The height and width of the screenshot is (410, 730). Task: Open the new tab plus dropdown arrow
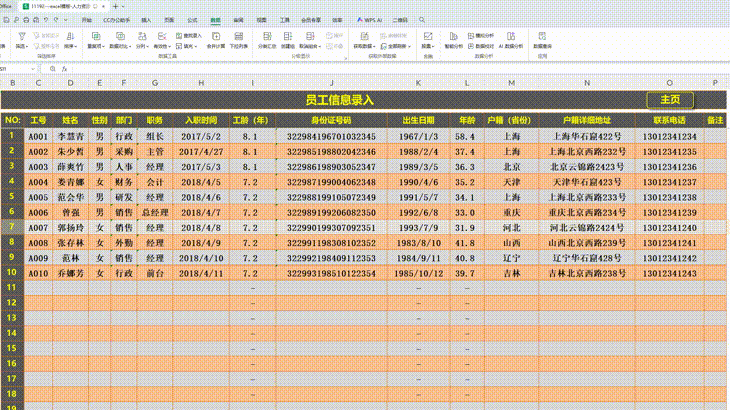[x=123, y=7]
